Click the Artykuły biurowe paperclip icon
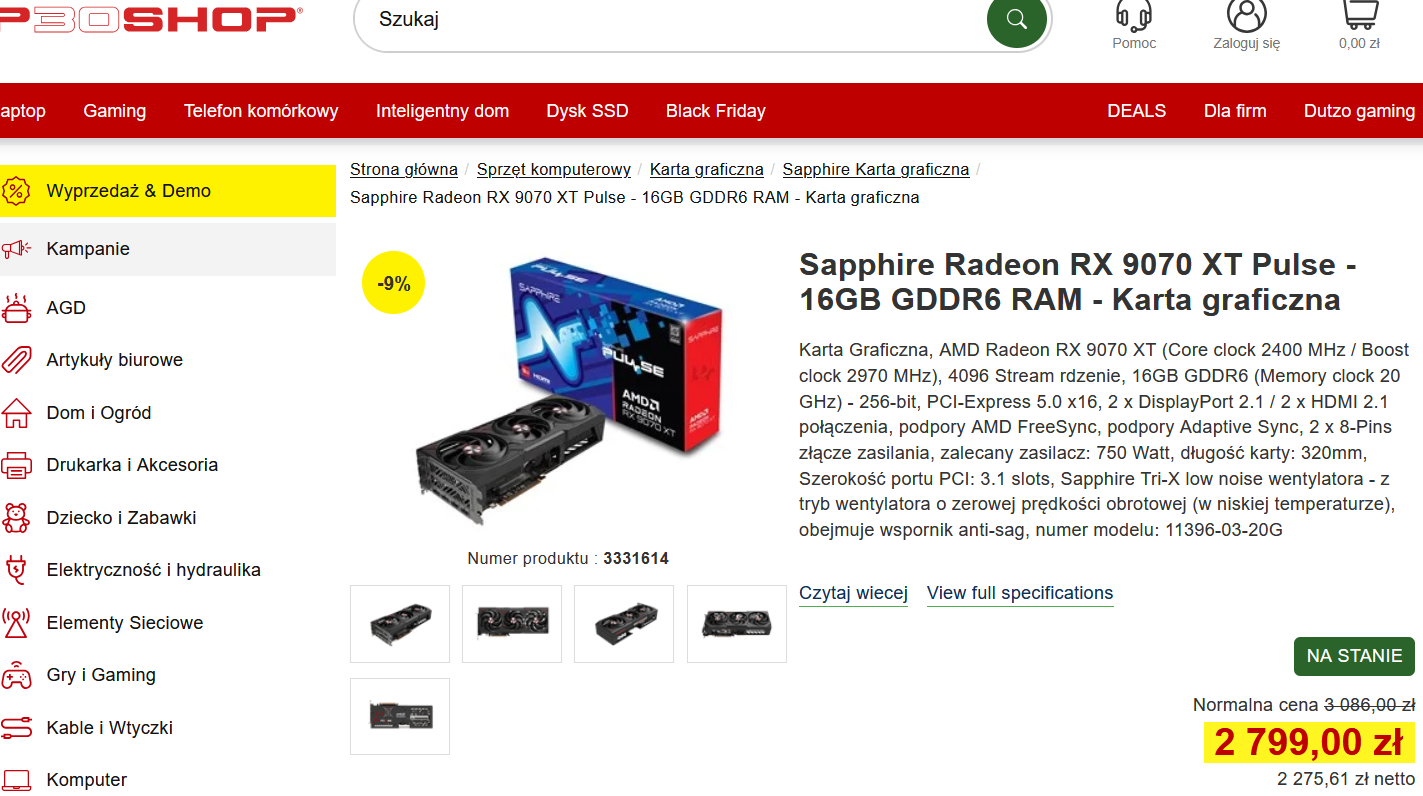Viewport: 1423px width, 796px height. (x=17, y=360)
